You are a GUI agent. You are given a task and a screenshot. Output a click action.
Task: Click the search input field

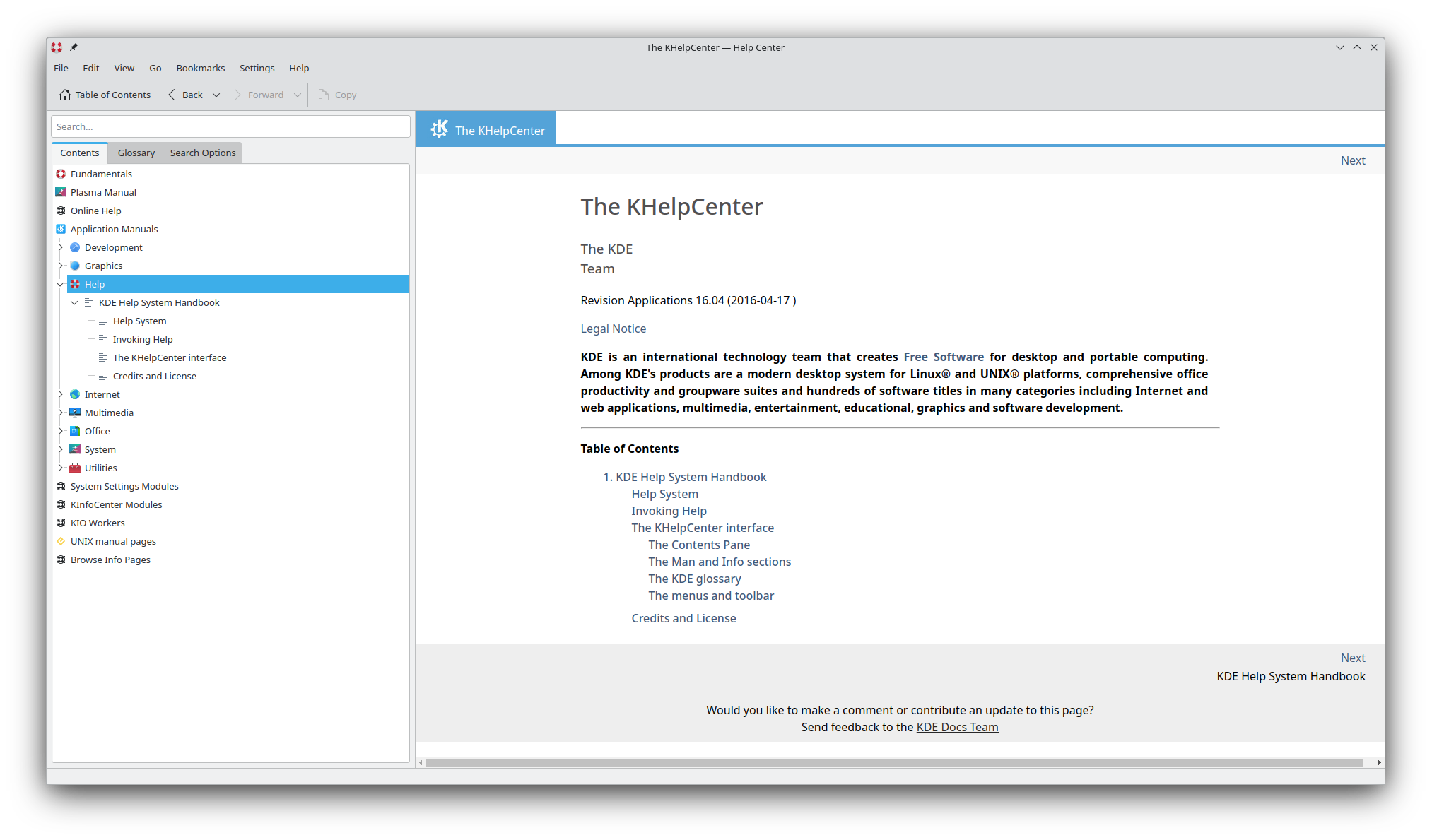pos(231,126)
